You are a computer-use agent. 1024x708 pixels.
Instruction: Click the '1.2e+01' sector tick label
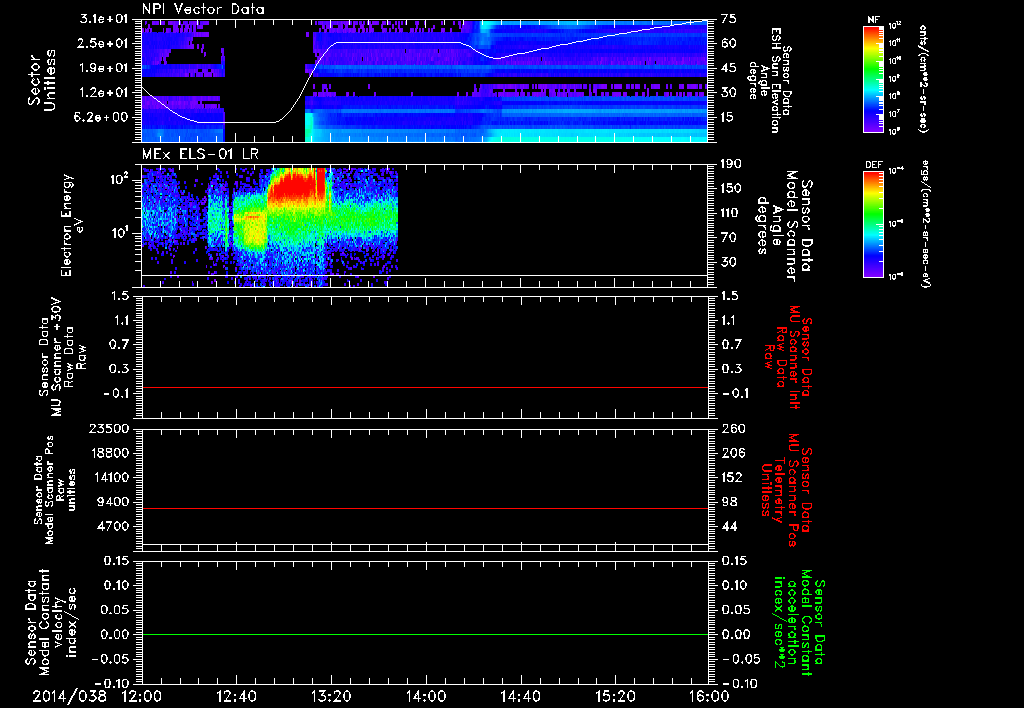[104, 93]
